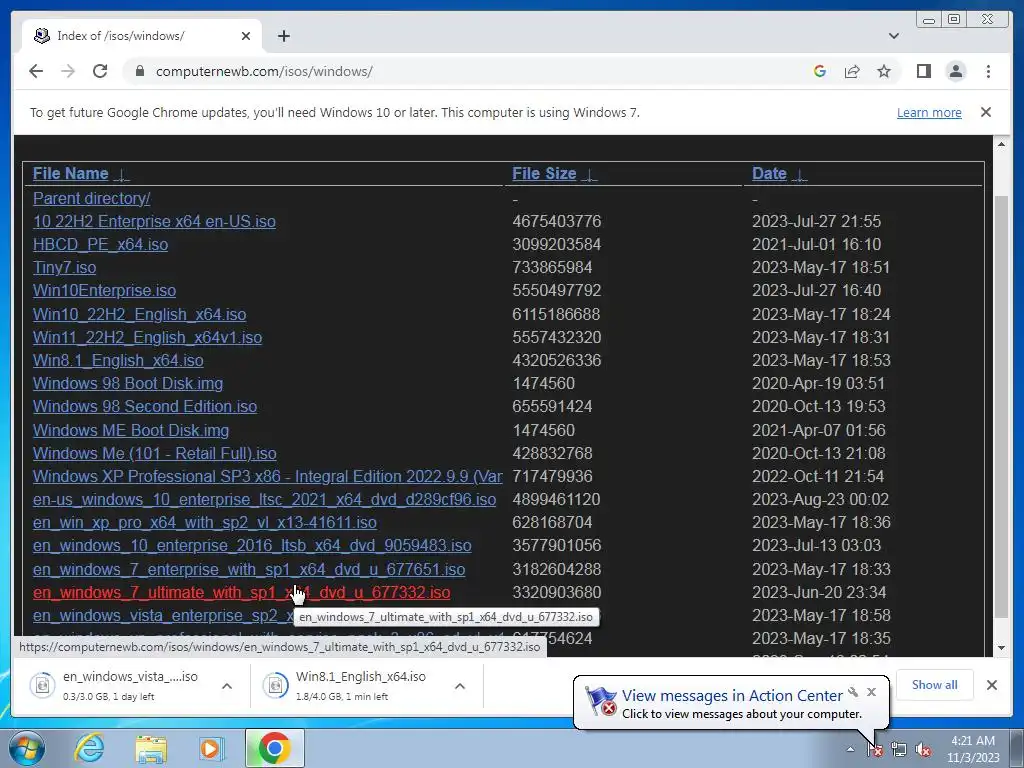This screenshot has height=768, width=1024.
Task: Download Win10Enterprise.iso
Action: point(104,290)
